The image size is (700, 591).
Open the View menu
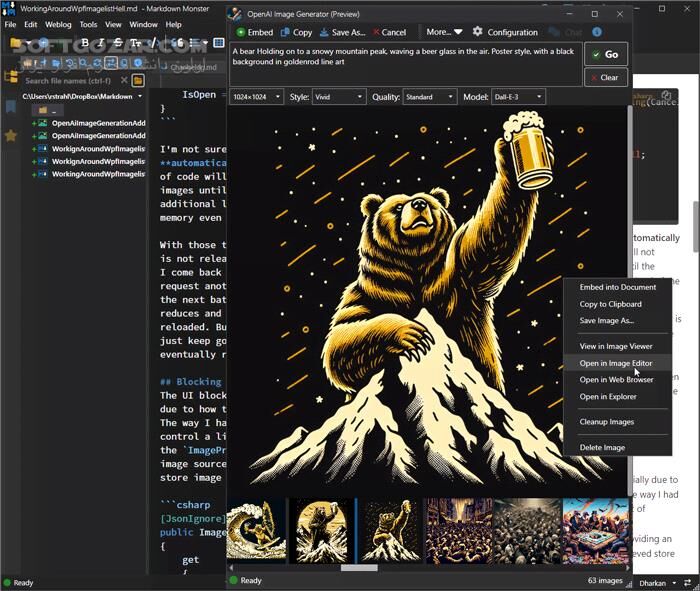[113, 25]
